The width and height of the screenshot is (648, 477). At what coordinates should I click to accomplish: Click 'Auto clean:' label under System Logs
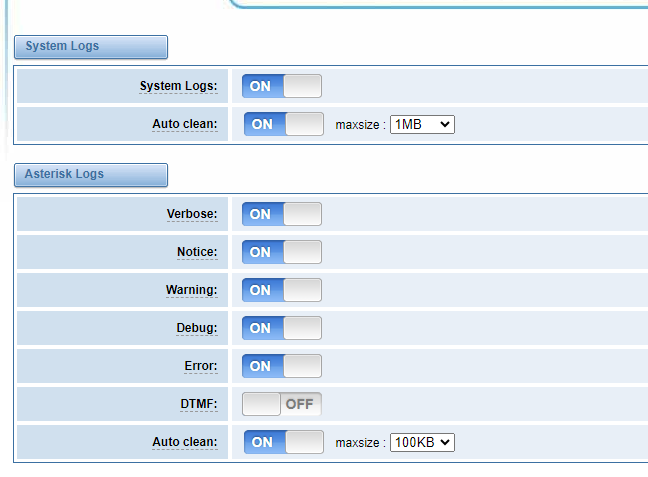[185, 124]
